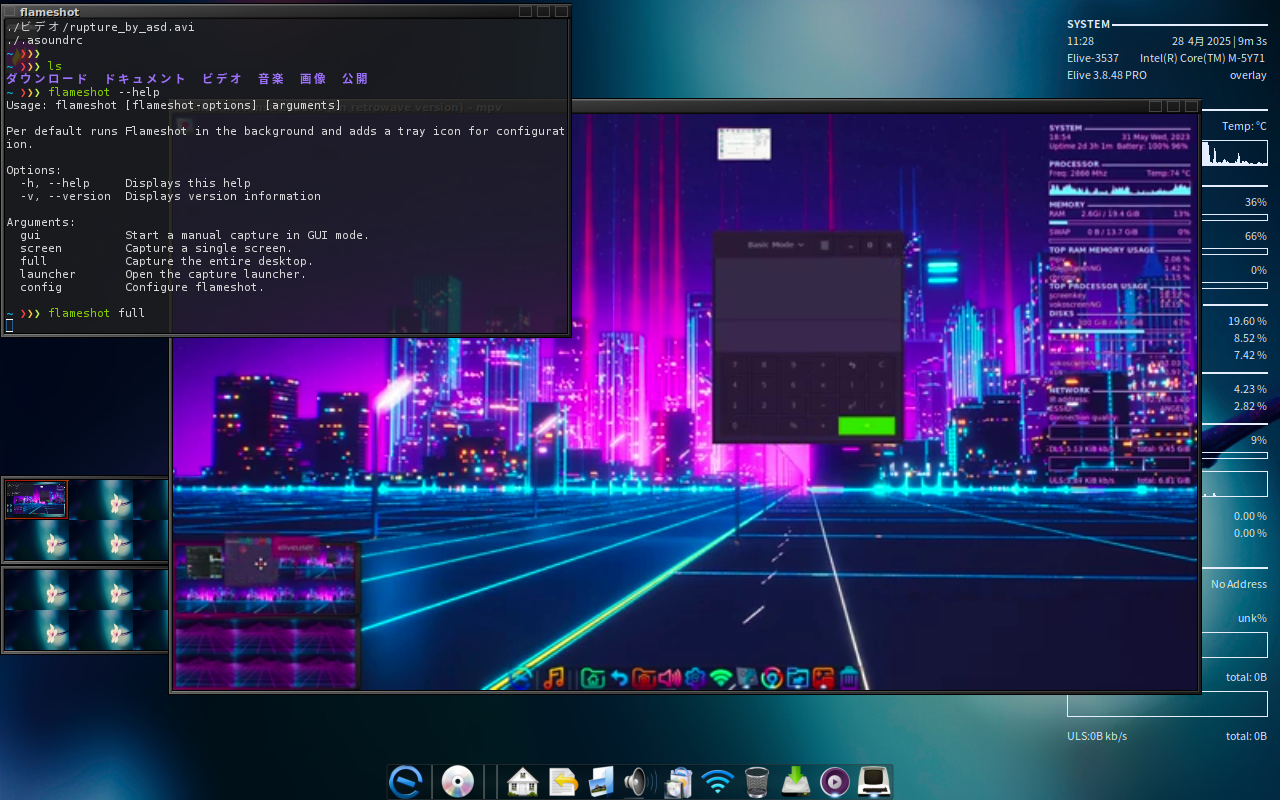Screen dimensions: 1280x800
Task: Select the active desktop thumbnail with red border
Action: click(x=36, y=499)
